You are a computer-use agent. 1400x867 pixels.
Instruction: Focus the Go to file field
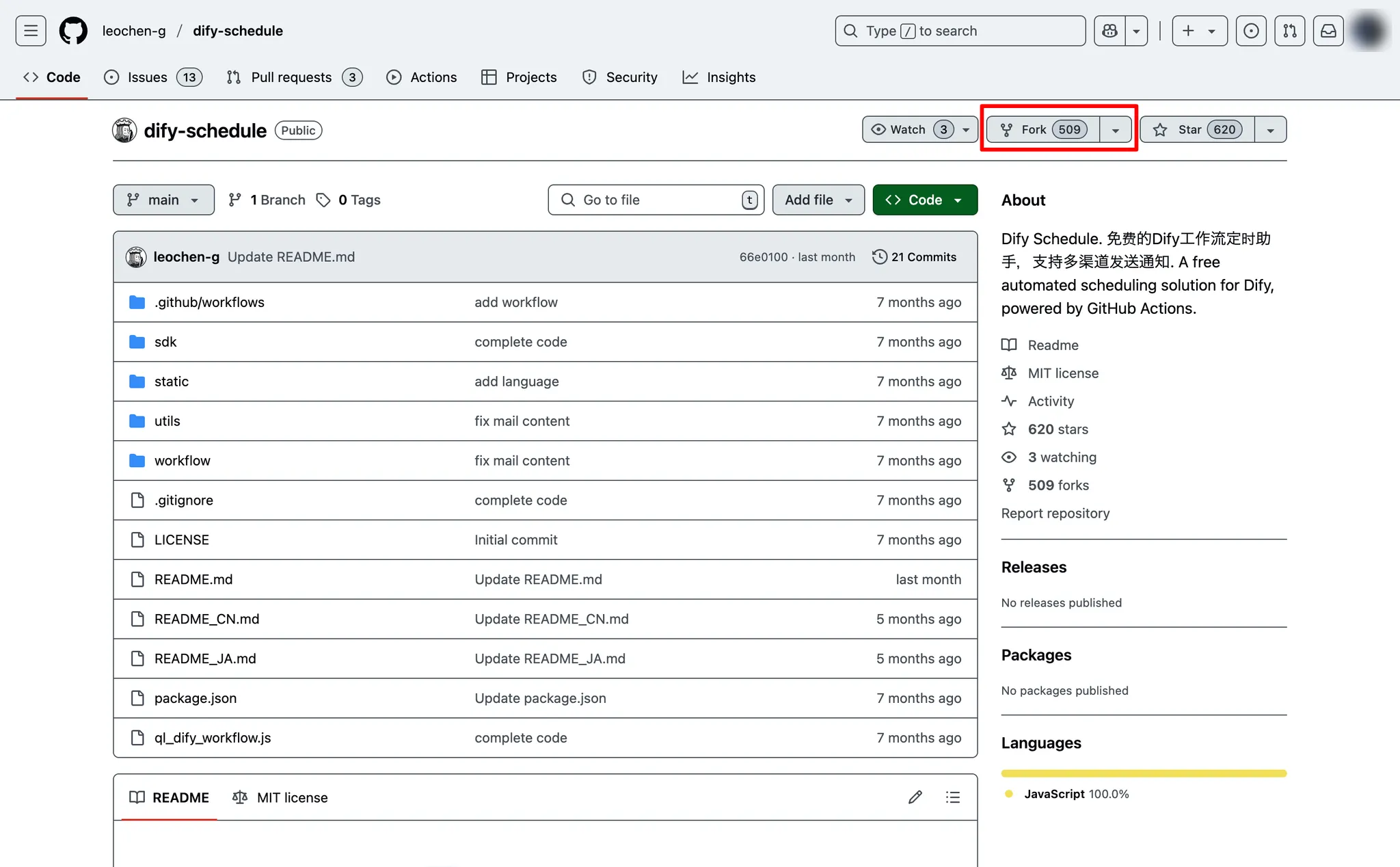(656, 200)
